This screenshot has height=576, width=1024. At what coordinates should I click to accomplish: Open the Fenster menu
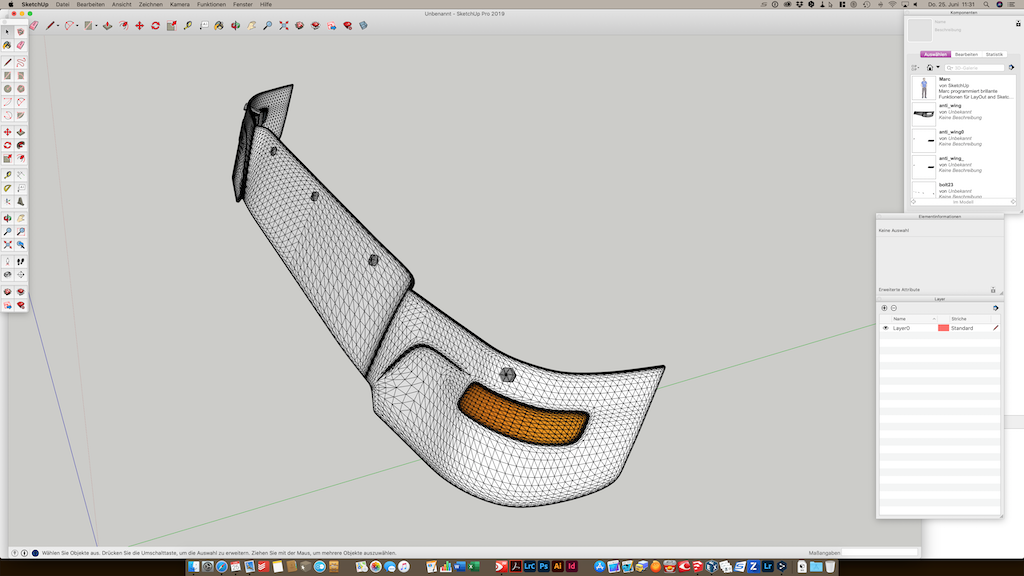(x=242, y=4)
